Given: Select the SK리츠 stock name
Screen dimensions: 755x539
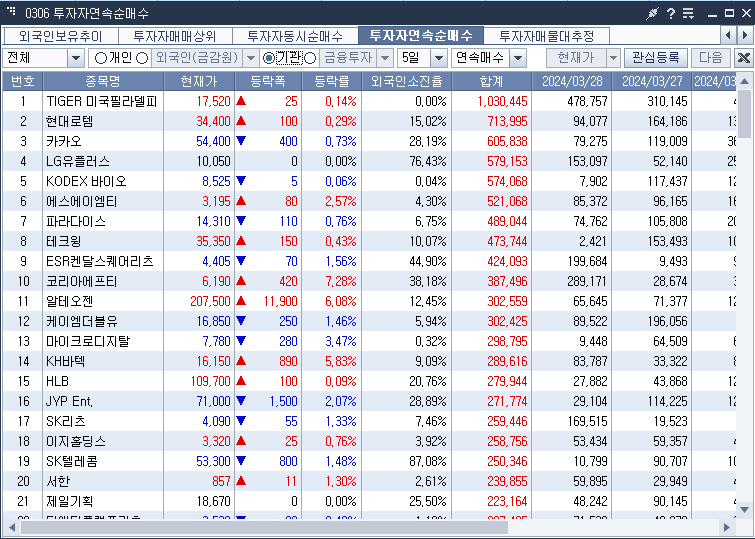Looking at the screenshot, I should click(65, 421).
